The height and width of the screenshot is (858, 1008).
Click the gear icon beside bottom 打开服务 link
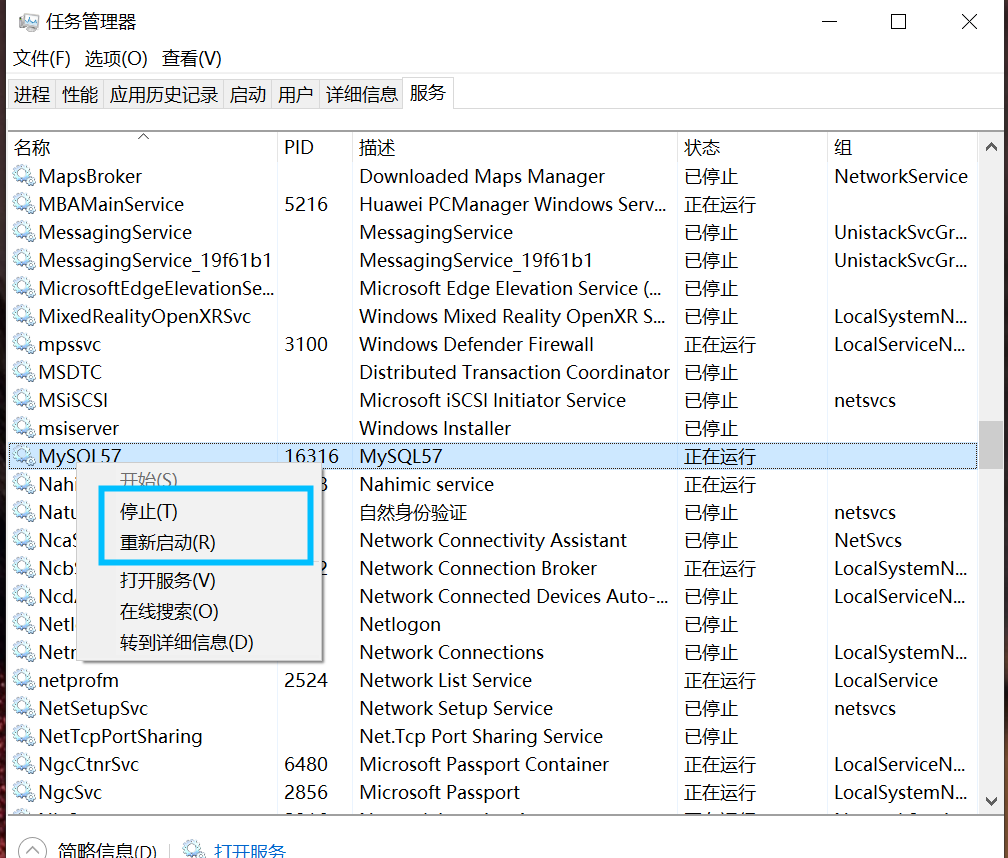194,849
